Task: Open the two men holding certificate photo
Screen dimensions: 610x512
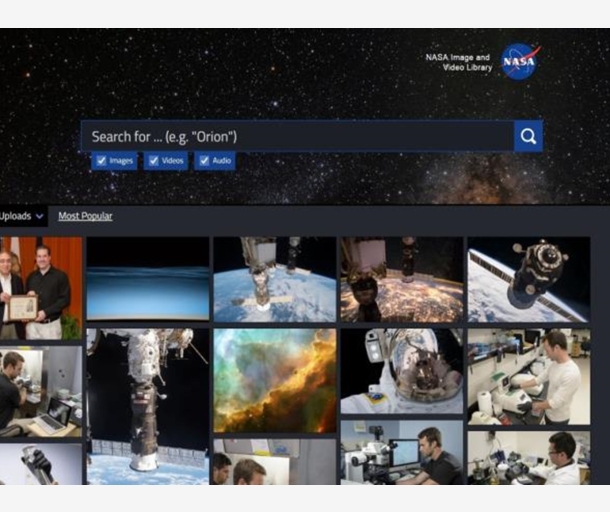Action: [41, 288]
